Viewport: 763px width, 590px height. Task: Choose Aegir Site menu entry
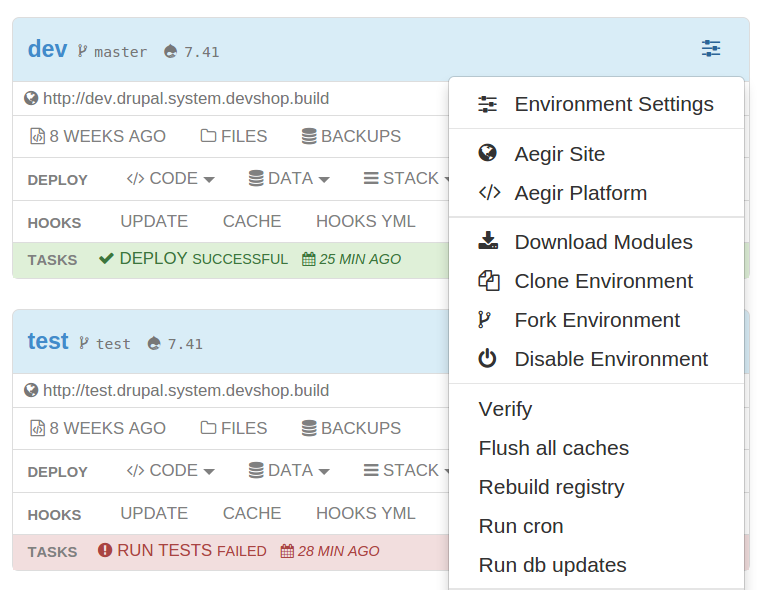click(596, 154)
